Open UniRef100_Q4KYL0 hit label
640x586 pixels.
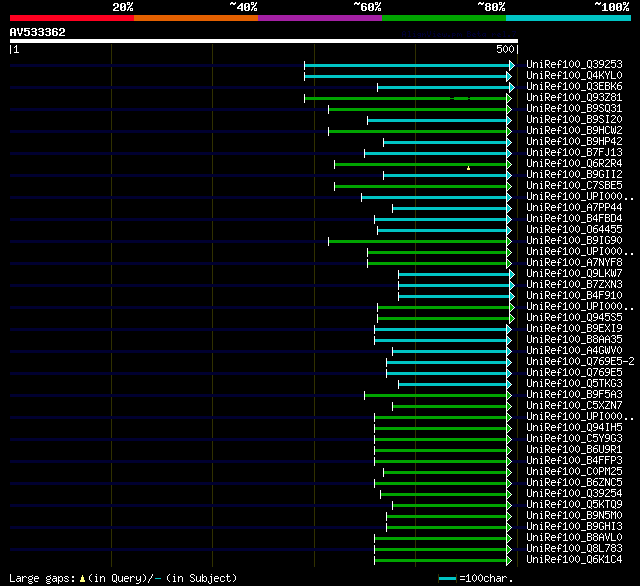[574, 75]
